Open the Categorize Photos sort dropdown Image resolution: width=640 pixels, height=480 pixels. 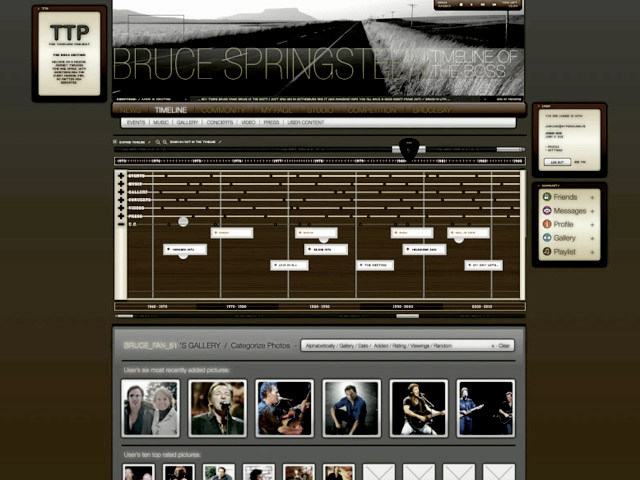coord(407,346)
